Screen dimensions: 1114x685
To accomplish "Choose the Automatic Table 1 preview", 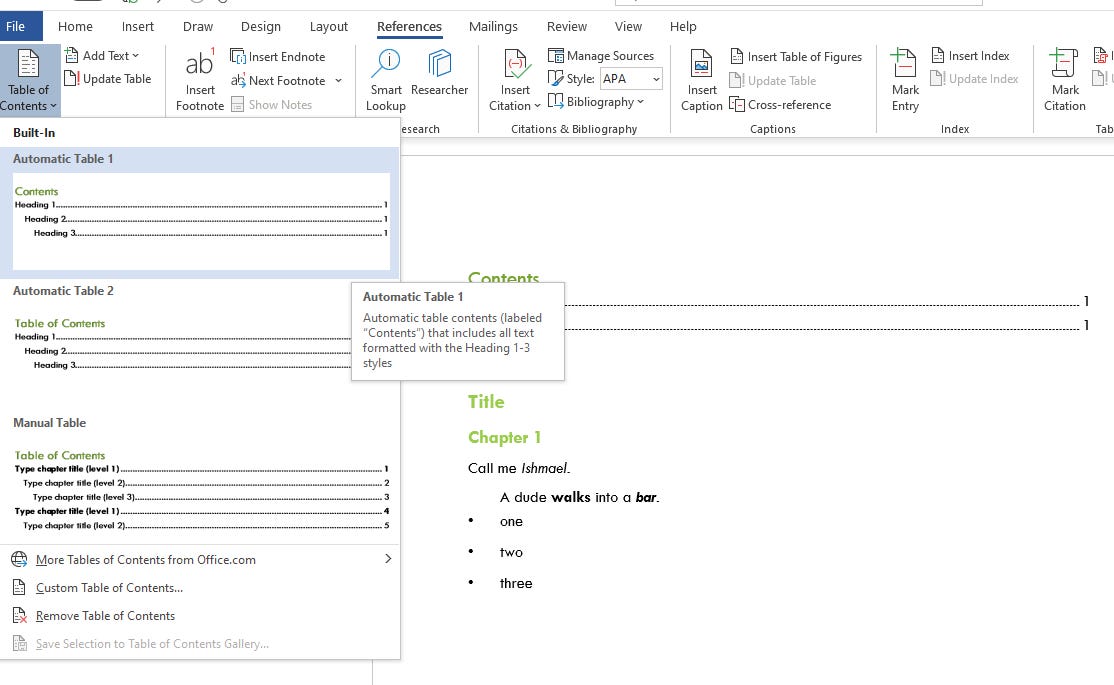I will (x=201, y=221).
